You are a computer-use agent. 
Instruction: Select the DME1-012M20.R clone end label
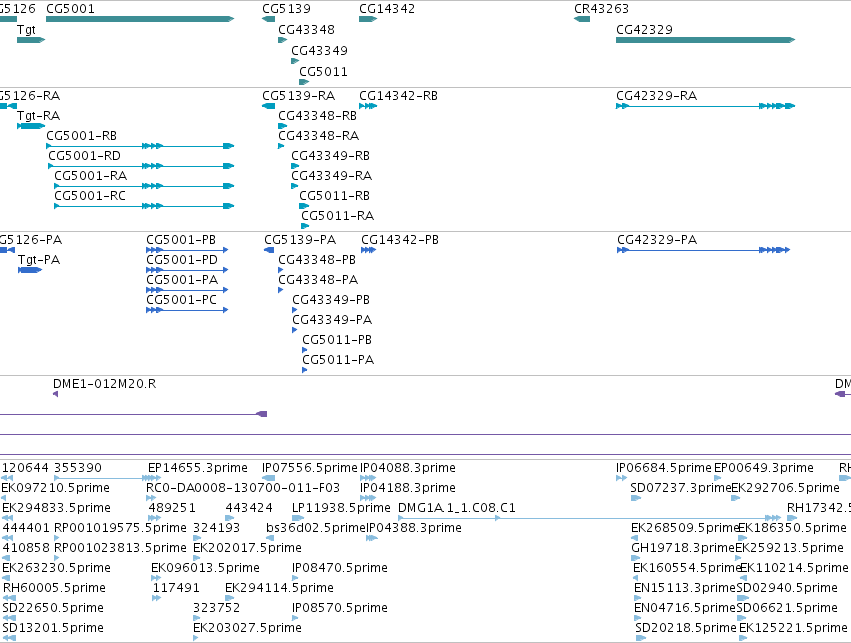[x=105, y=384]
